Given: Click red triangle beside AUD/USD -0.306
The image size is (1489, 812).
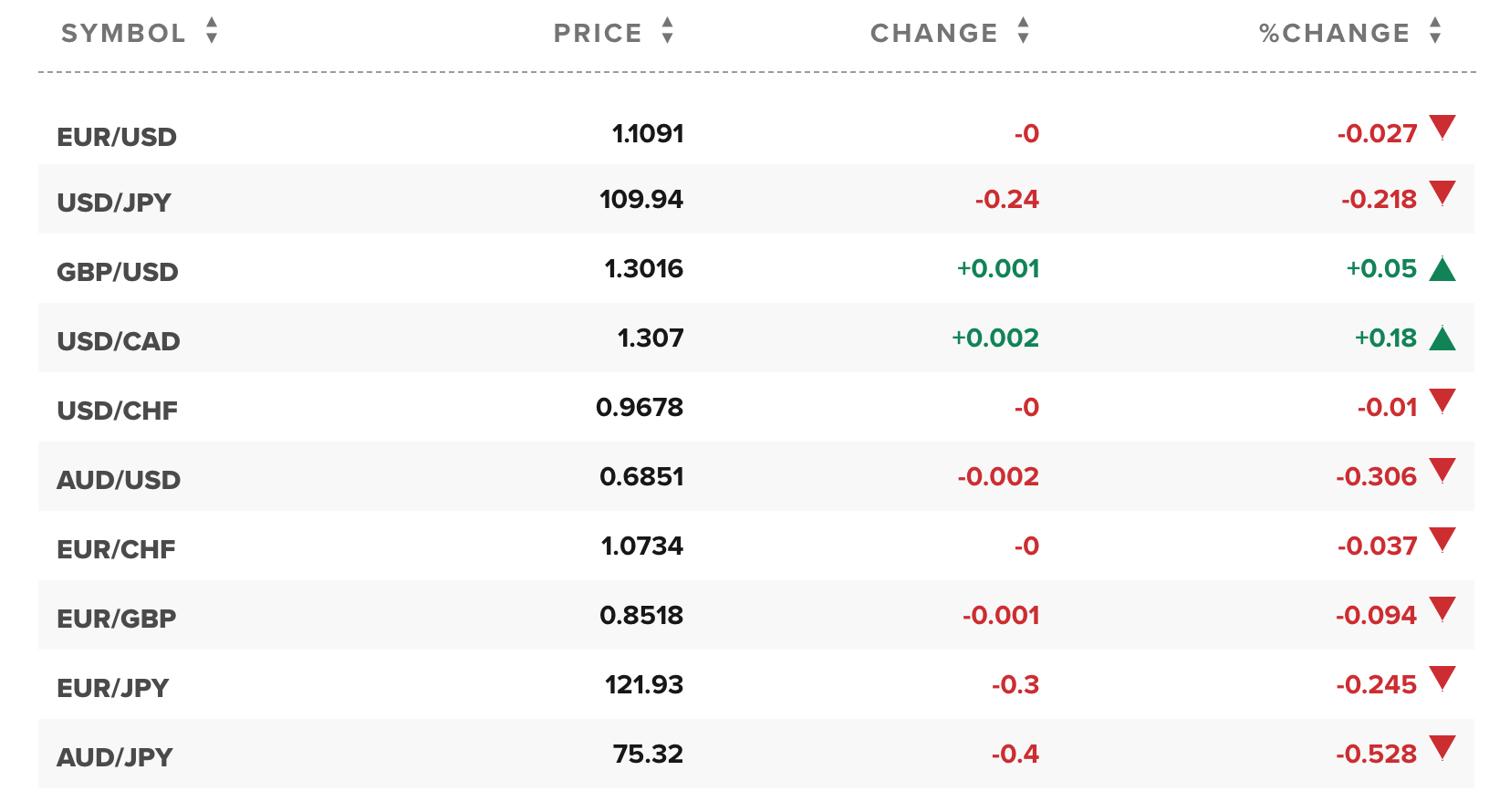Looking at the screenshot, I should click(1442, 470).
